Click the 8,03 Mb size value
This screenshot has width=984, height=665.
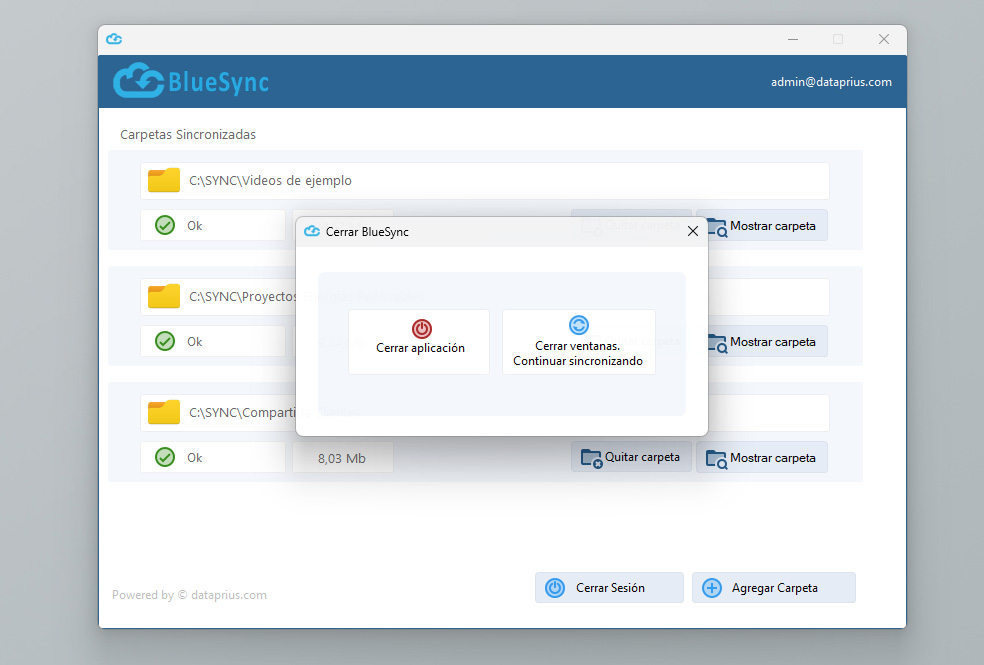pyautogui.click(x=342, y=458)
